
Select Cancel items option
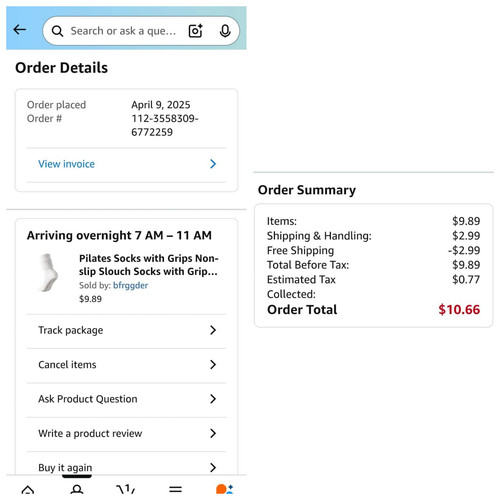point(126,365)
